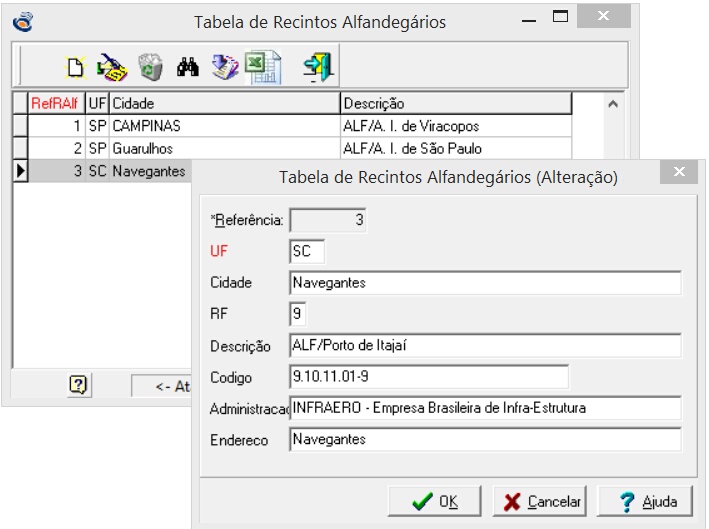Click the Exit door toolbar icon
Image resolution: width=709 pixels, height=529 pixels.
click(318, 67)
